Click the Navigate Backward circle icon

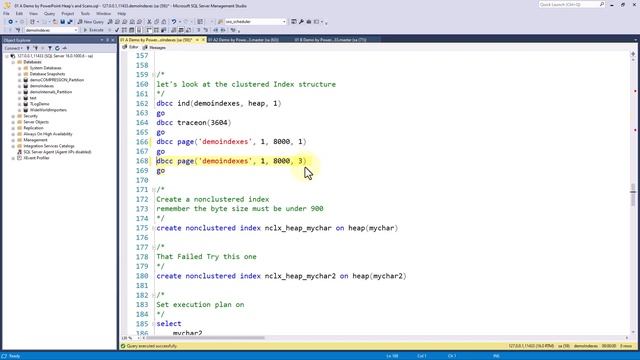[x=11, y=22]
